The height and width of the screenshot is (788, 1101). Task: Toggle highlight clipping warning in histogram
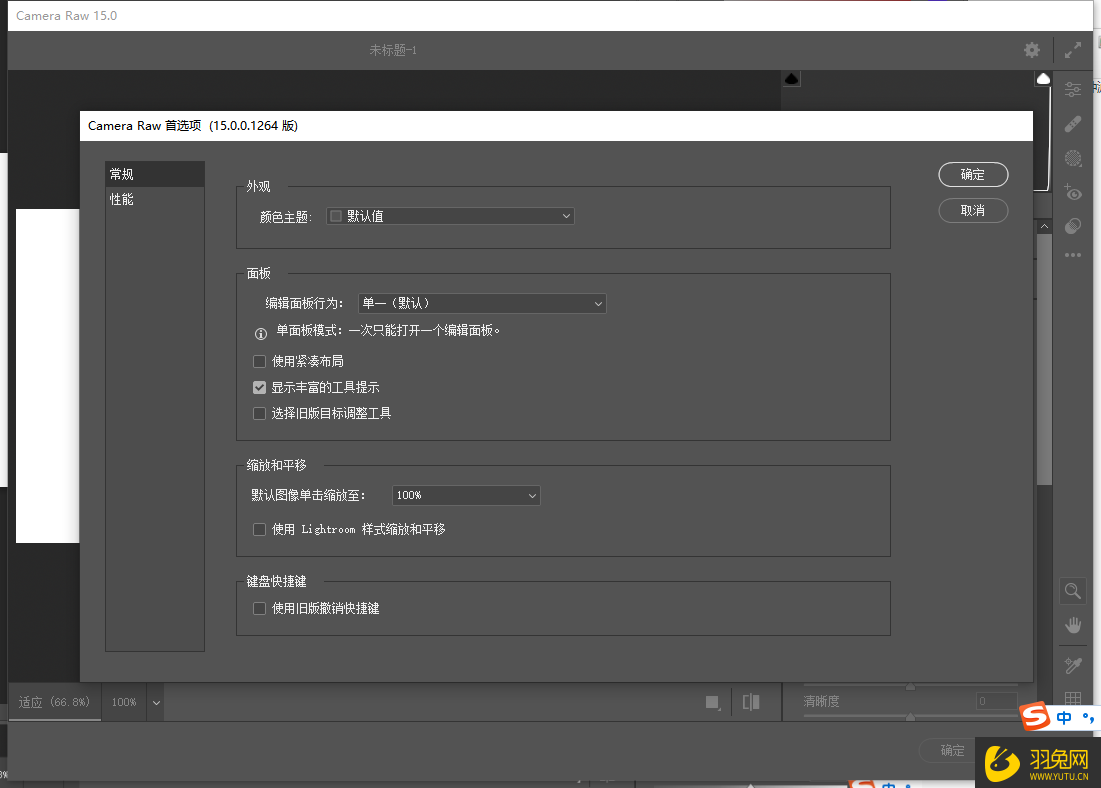click(x=1043, y=79)
